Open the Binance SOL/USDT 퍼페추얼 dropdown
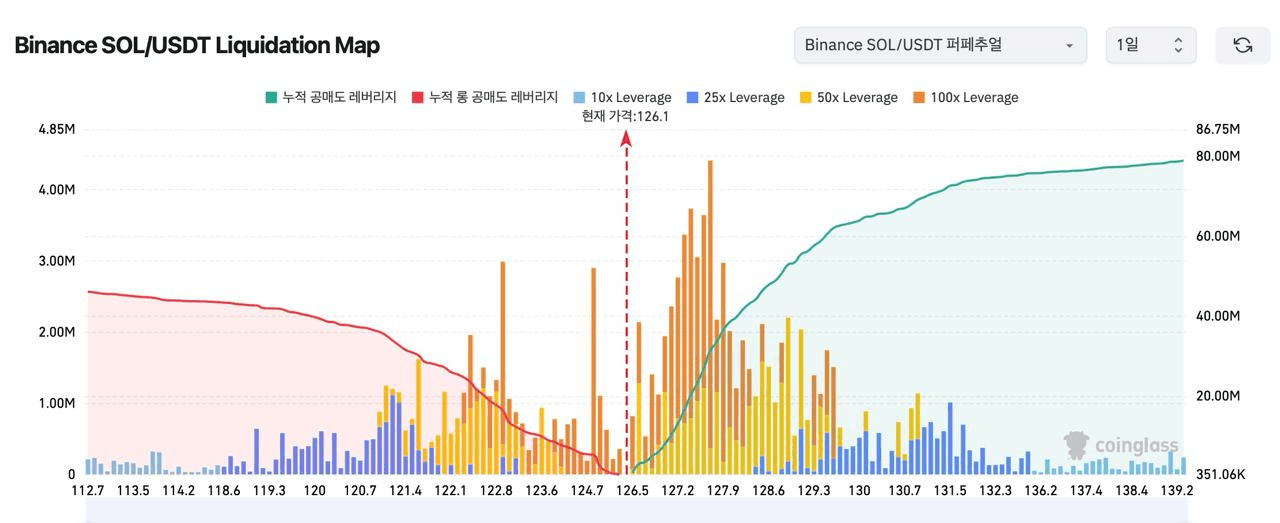 pos(940,45)
